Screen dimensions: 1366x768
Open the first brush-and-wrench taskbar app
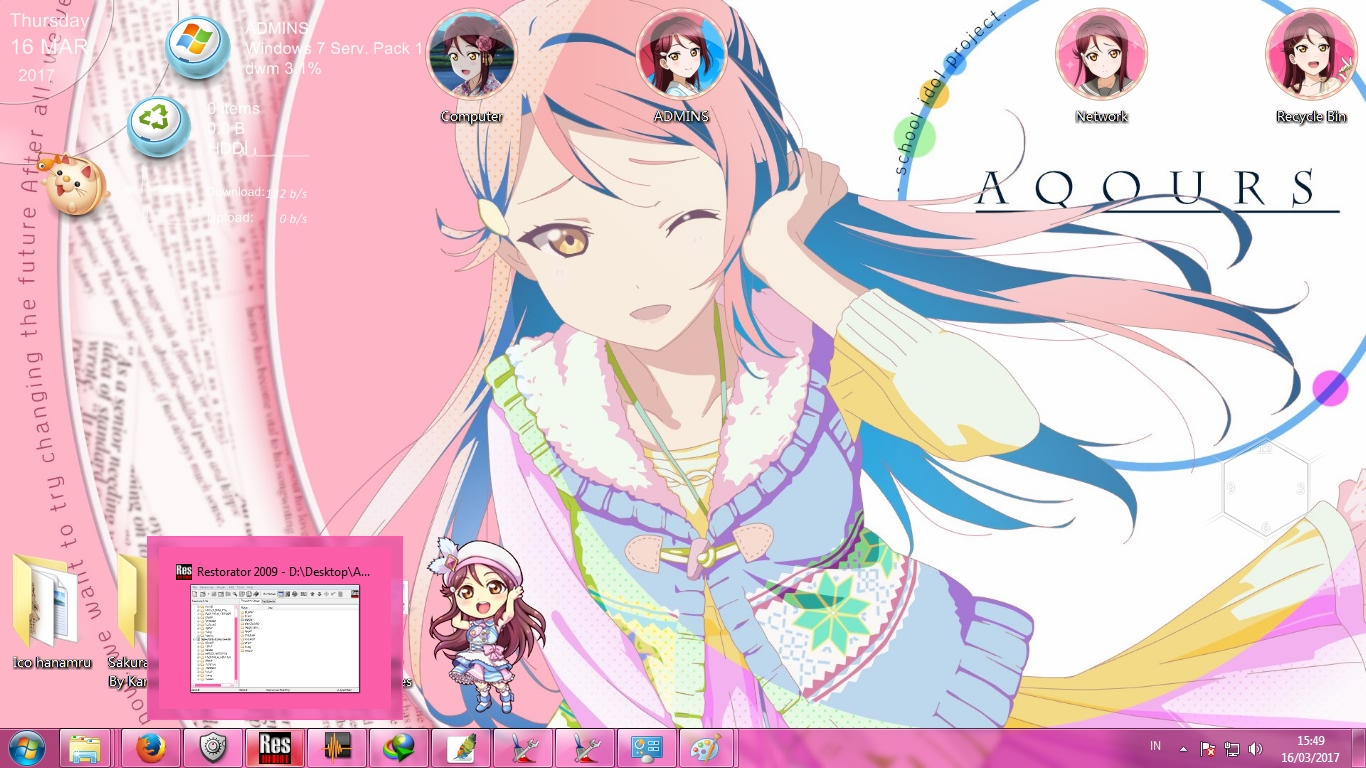[523, 748]
